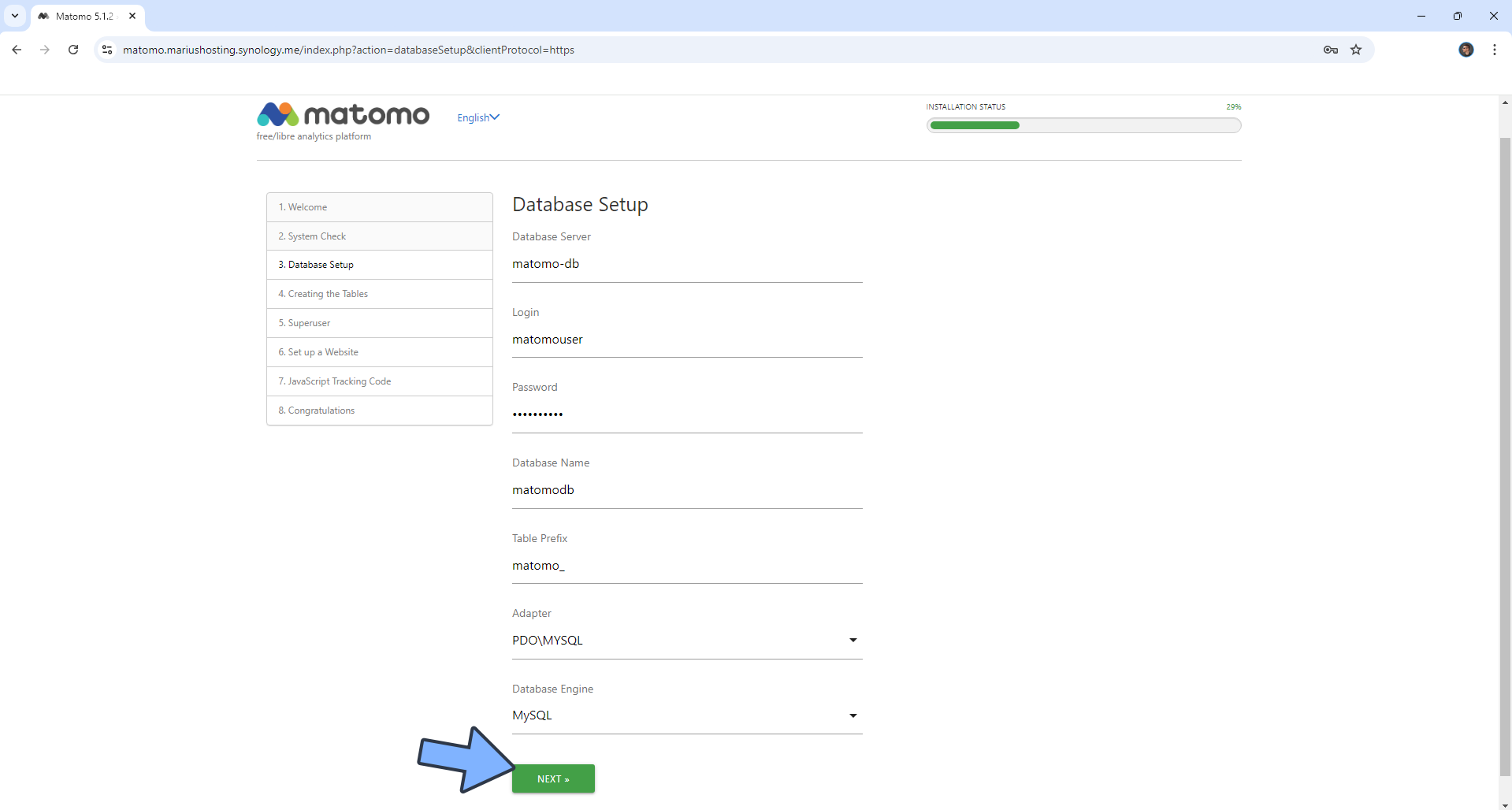Click the Login field with matomouser
1512x810 pixels.
pyautogui.click(x=687, y=340)
